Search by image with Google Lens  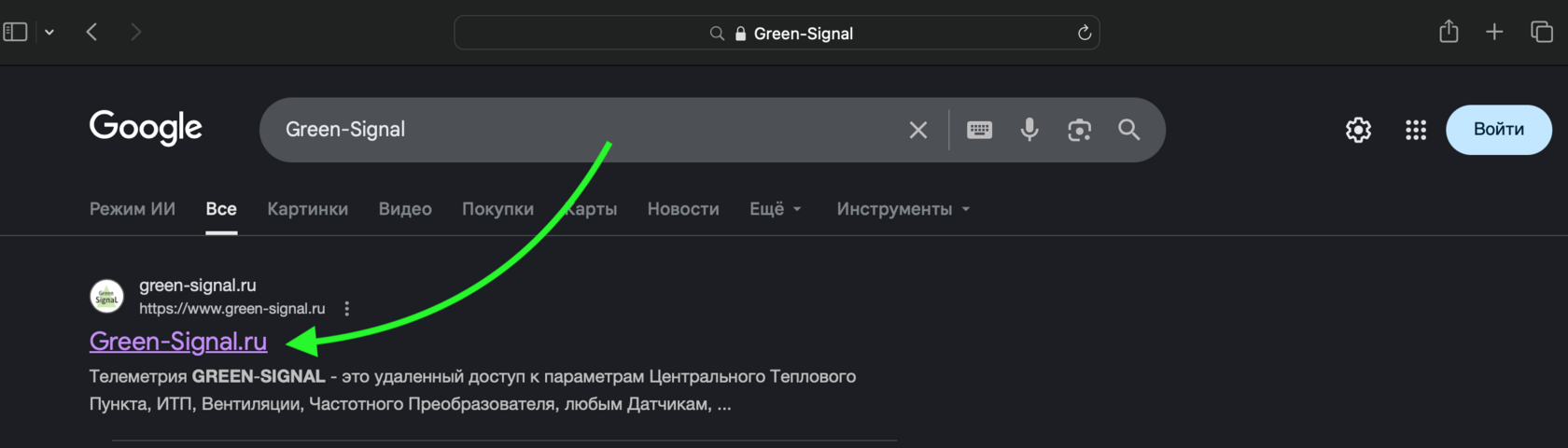click(x=1080, y=130)
